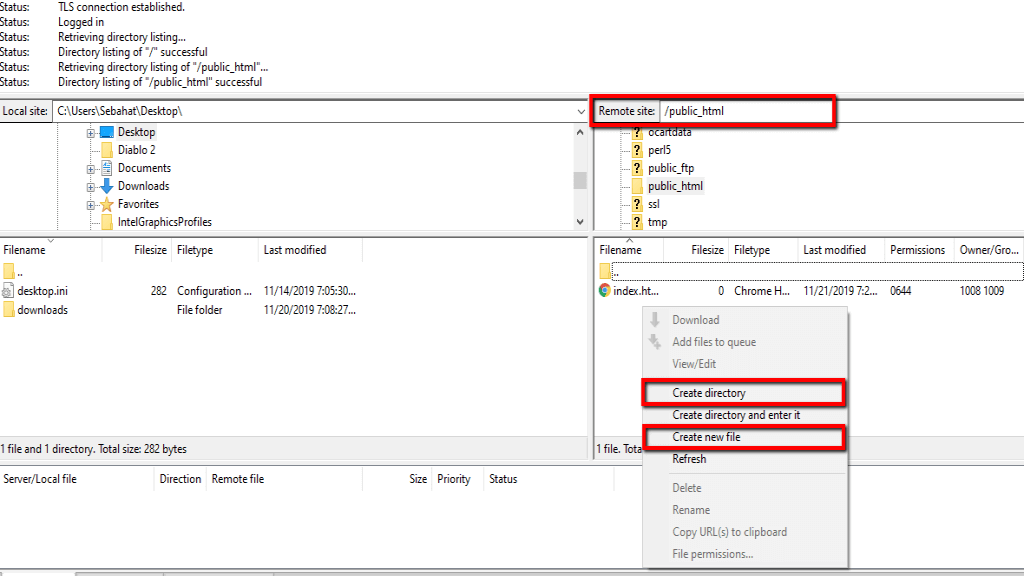Click the Remote site path field
This screenshot has height=576, width=1024.
point(746,111)
